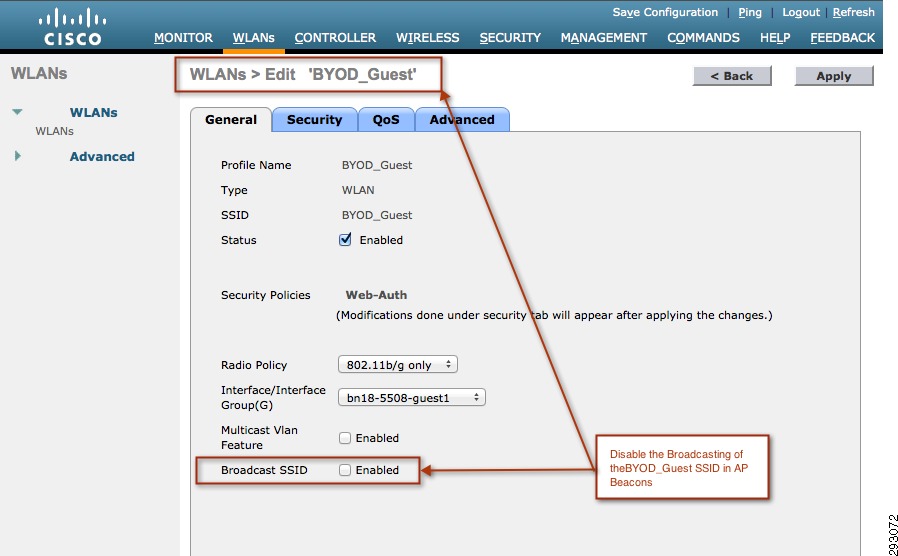The width and height of the screenshot is (898, 556).
Task: Click the Profile Name value BYOD_Guest
Action: click(377, 165)
